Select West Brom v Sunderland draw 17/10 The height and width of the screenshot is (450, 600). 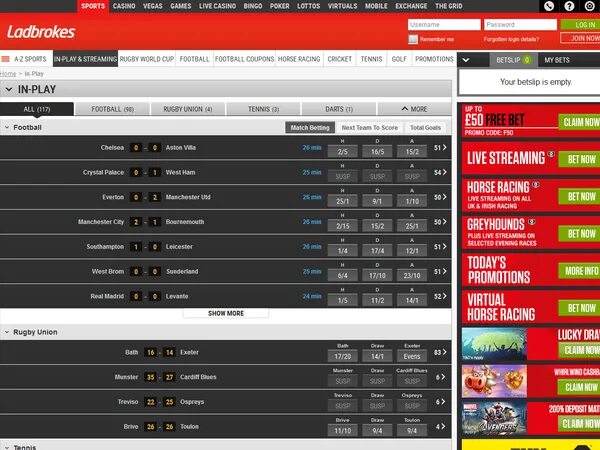[377, 276]
